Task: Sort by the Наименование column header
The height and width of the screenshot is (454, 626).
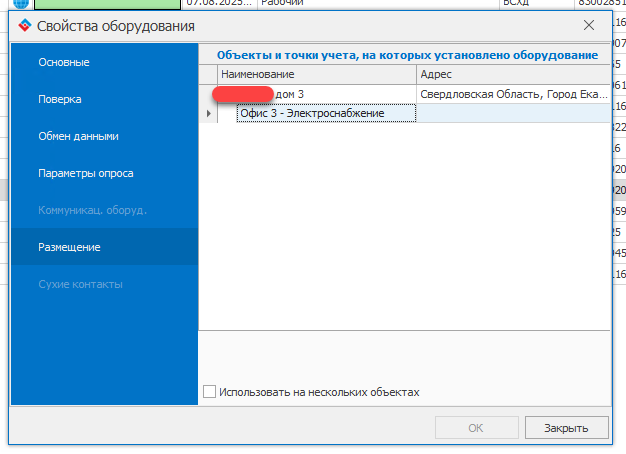Action: click(x=316, y=75)
